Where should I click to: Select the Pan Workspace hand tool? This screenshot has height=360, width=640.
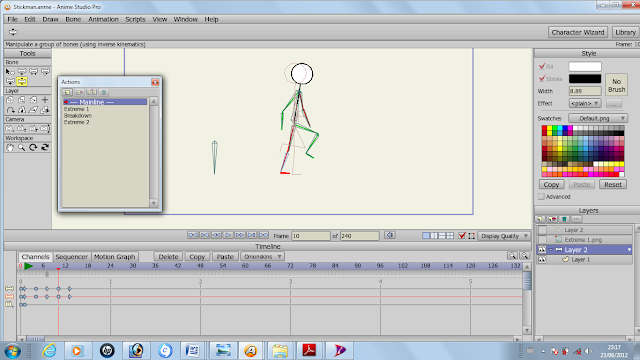[x=10, y=147]
